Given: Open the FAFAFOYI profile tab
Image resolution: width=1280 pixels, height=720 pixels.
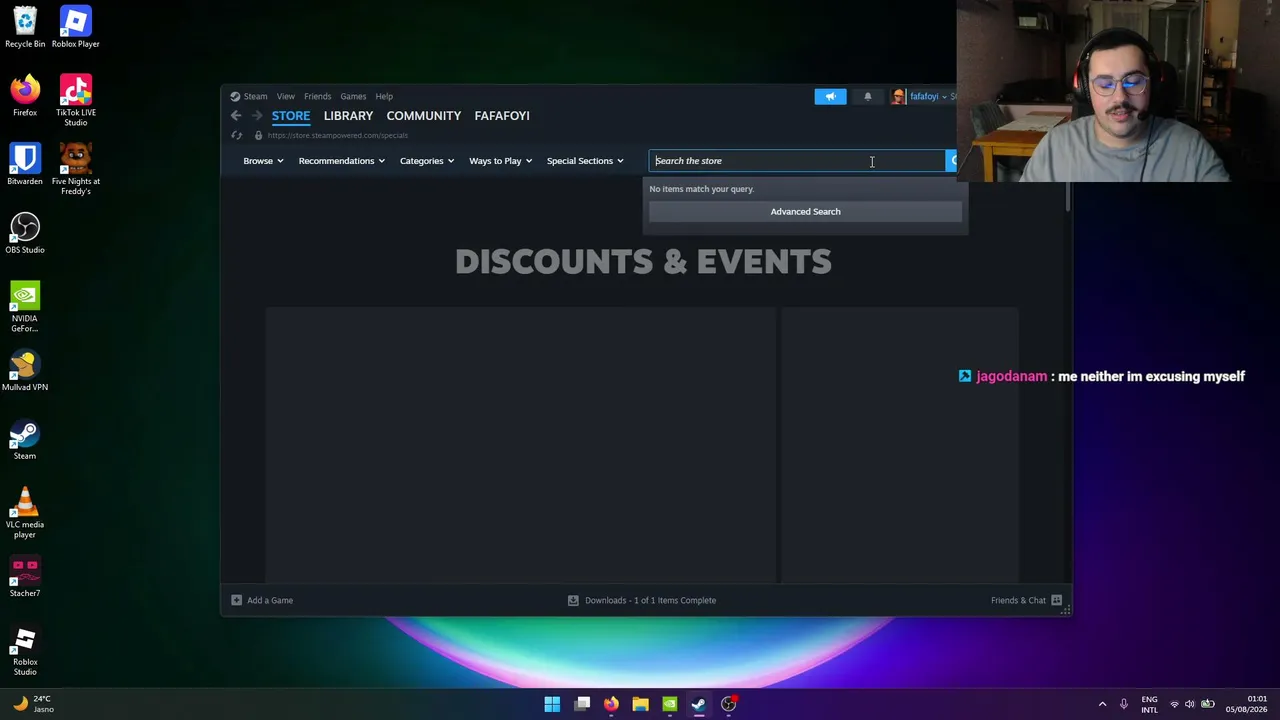Looking at the screenshot, I should (x=502, y=116).
